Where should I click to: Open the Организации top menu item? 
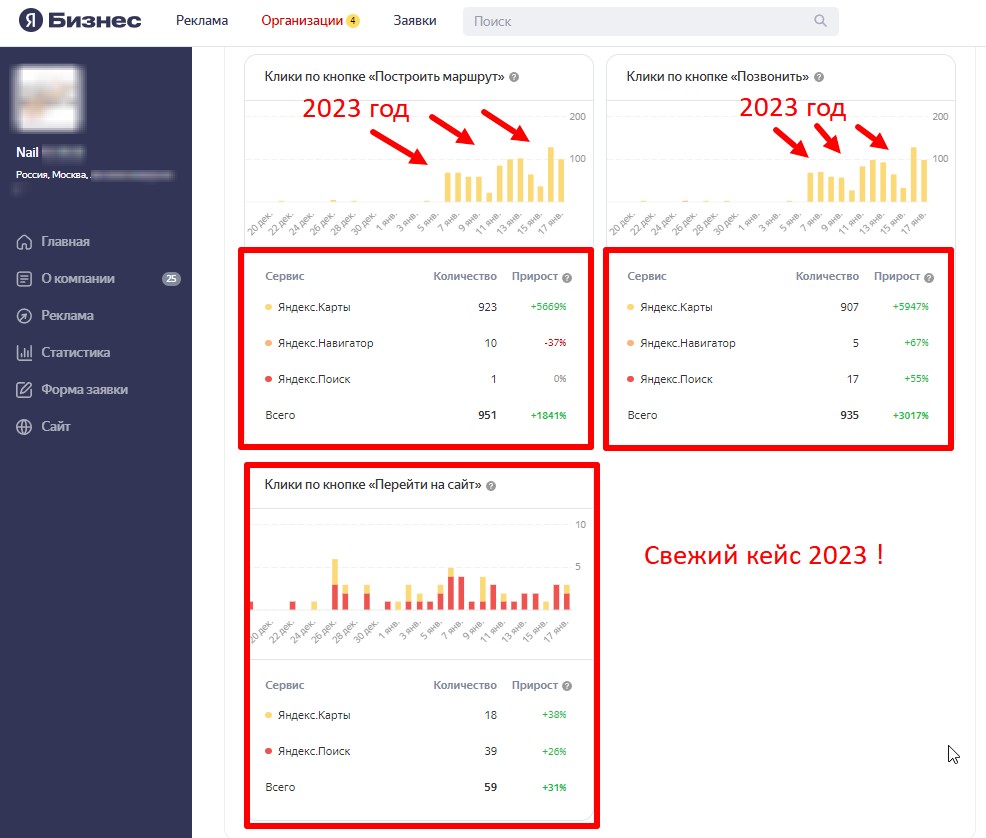coord(301,21)
